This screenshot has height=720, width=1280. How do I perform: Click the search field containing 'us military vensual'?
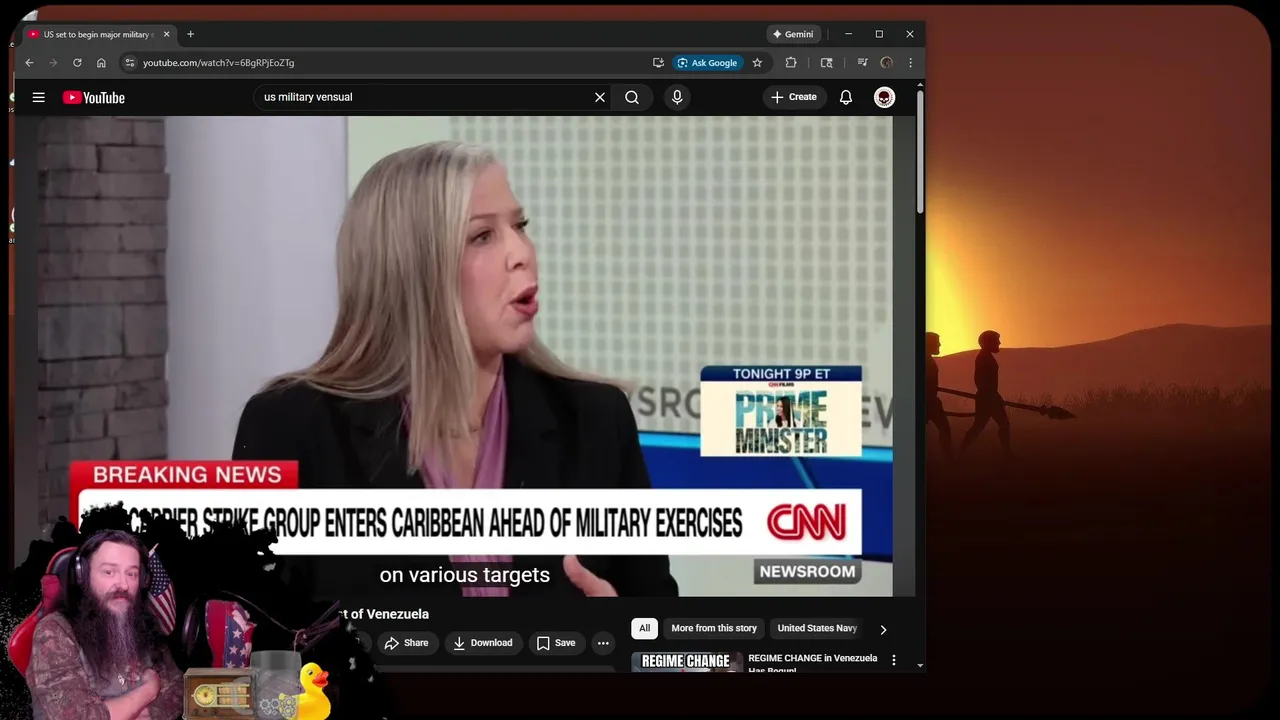[422, 97]
